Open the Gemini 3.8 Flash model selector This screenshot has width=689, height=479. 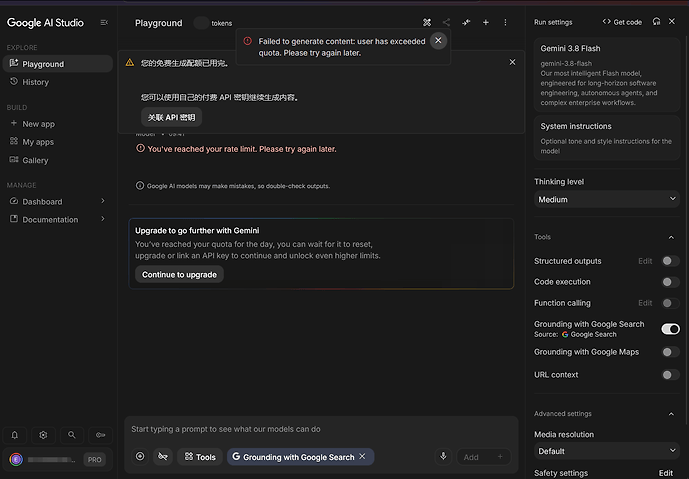click(x=607, y=75)
